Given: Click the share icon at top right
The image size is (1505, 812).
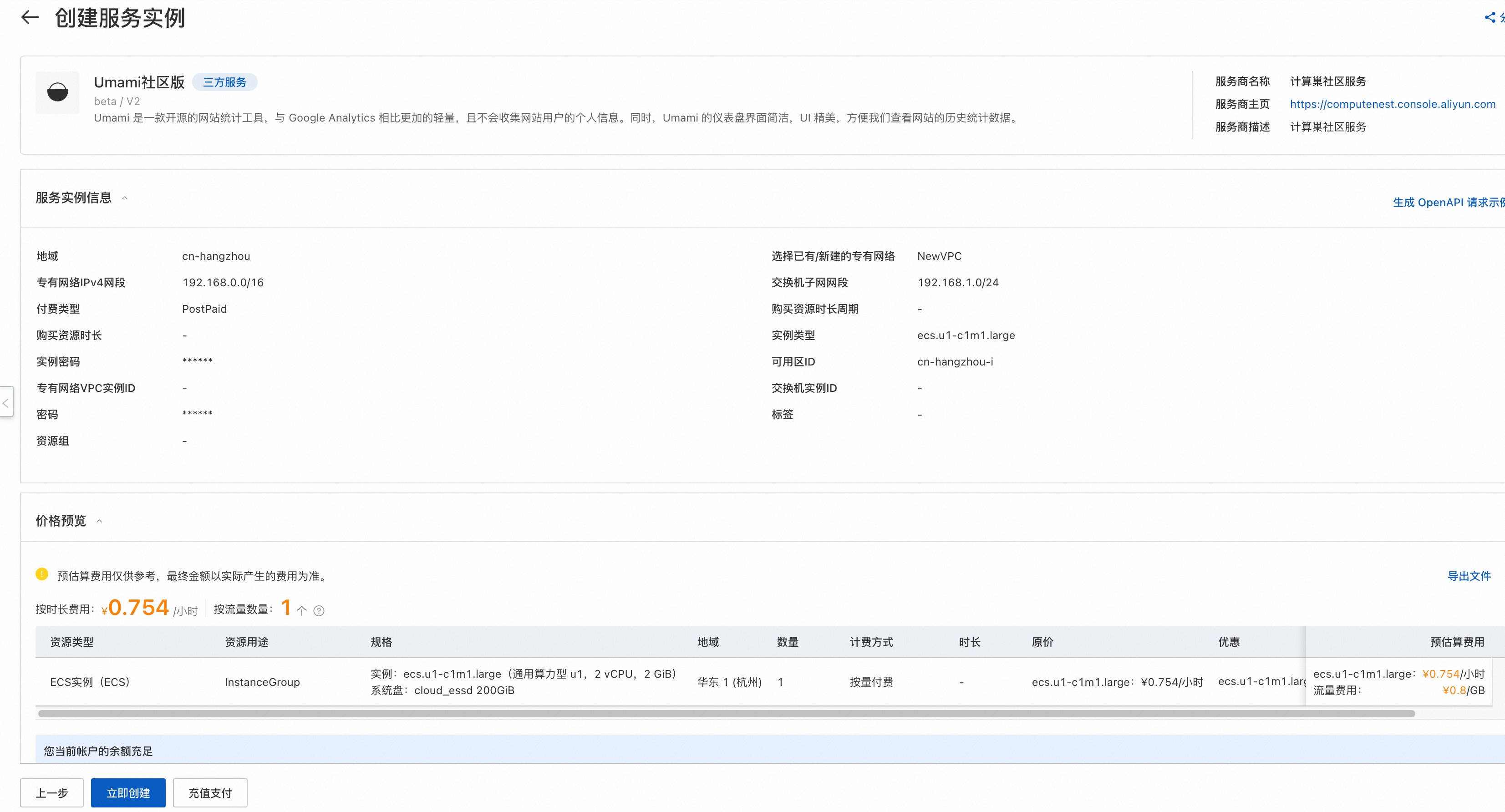Looking at the screenshot, I should [x=1490, y=18].
